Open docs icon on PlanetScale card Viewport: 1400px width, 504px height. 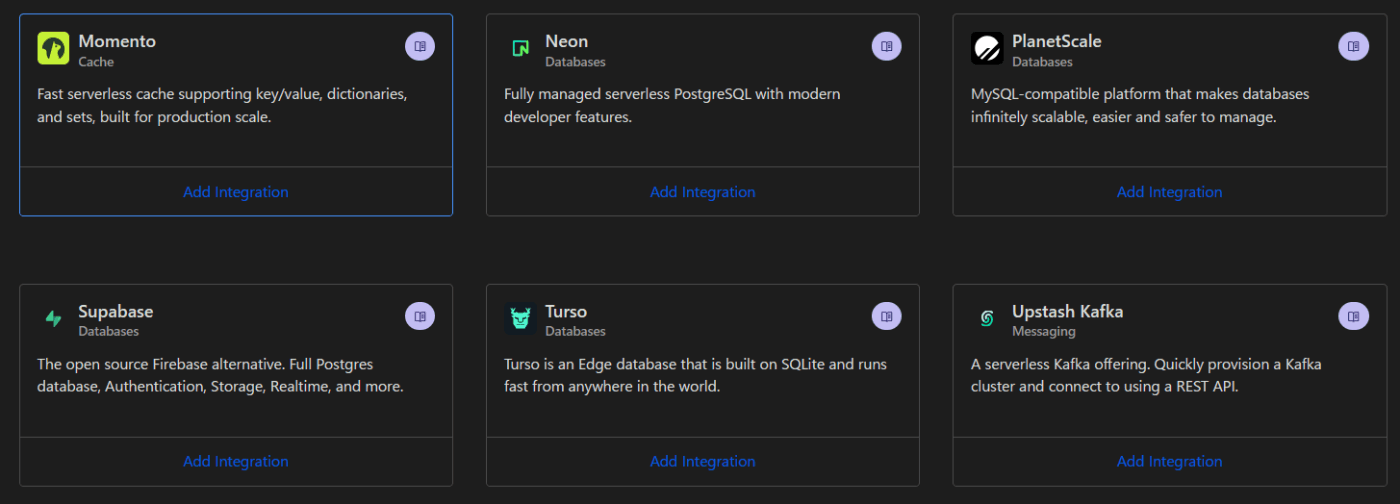pos(1353,46)
